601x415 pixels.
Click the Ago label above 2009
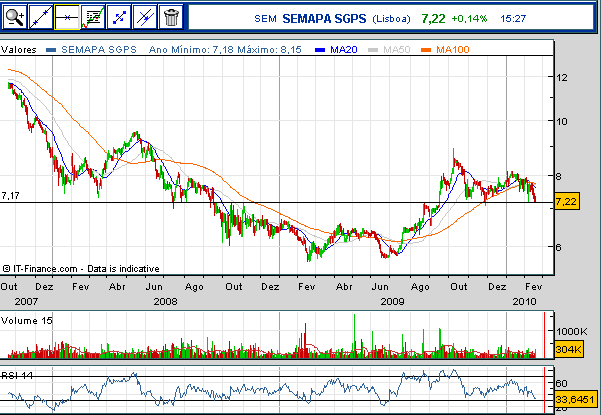point(420,287)
